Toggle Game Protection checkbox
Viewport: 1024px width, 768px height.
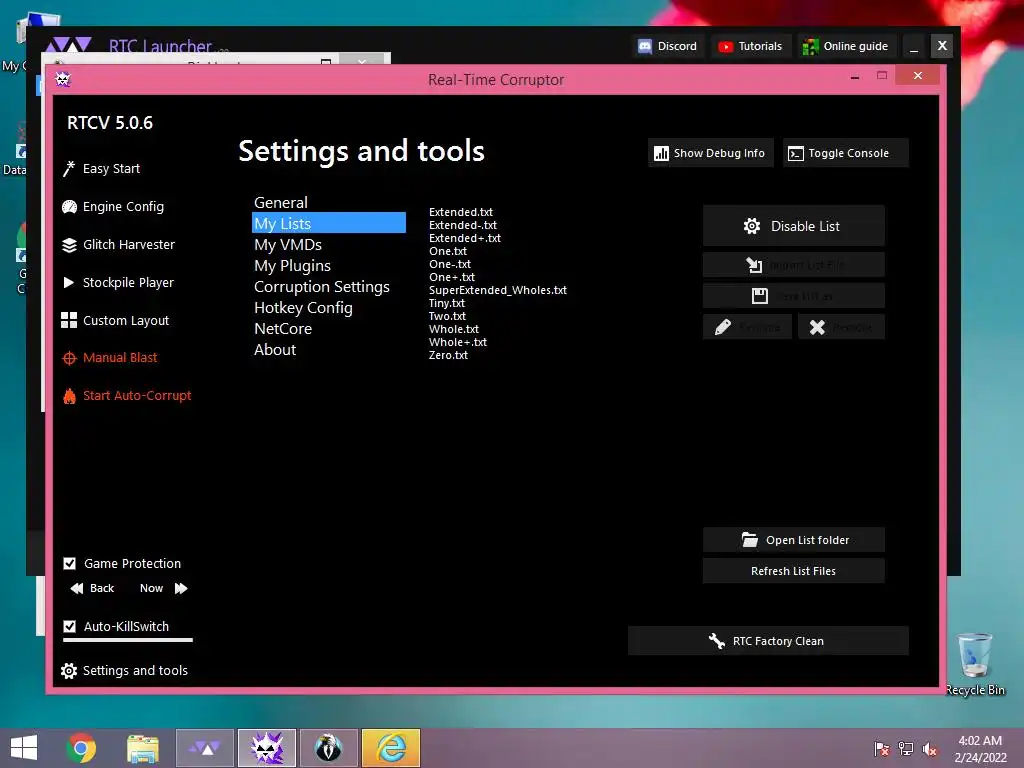69,563
